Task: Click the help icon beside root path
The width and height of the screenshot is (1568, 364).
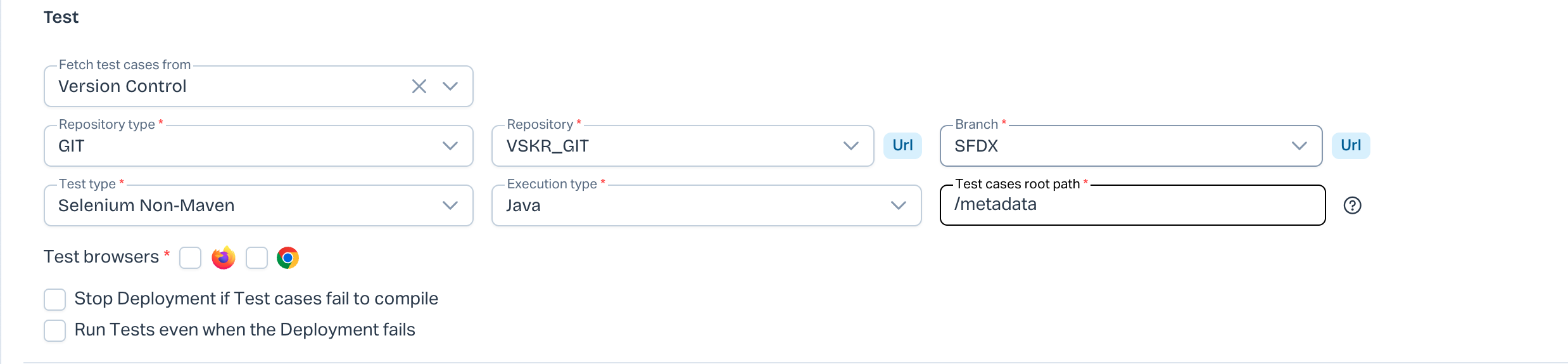Action: point(1352,205)
